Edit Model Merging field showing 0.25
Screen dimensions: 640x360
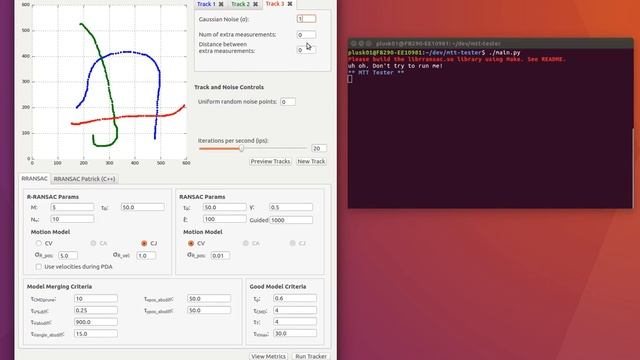96,310
